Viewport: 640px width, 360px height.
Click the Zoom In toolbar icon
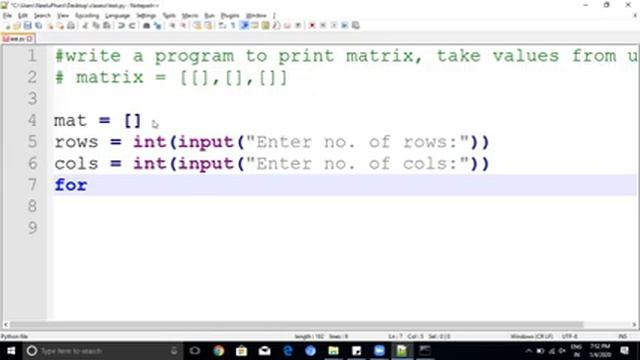point(172,25)
